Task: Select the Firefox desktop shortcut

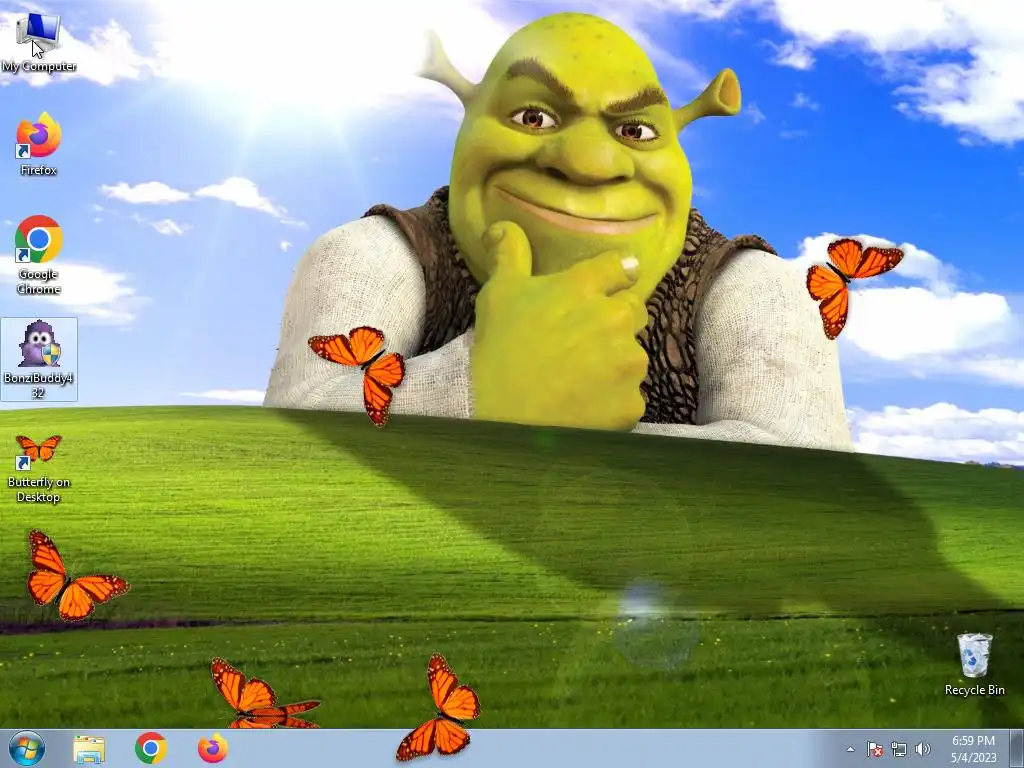Action: pyautogui.click(x=39, y=144)
